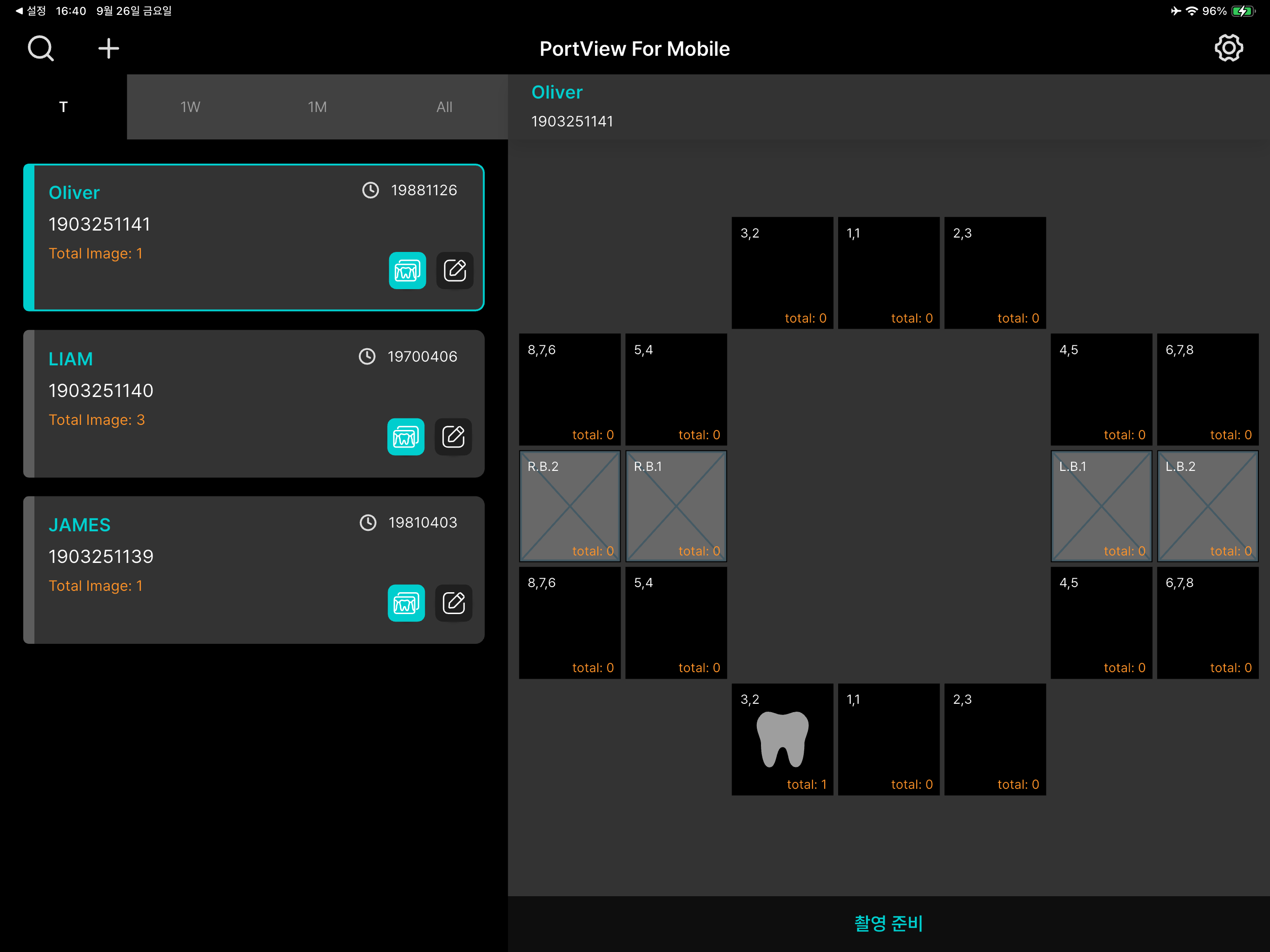Select lower 1,1 tooth slot
This screenshot has height=952, width=1270.
tap(889, 740)
